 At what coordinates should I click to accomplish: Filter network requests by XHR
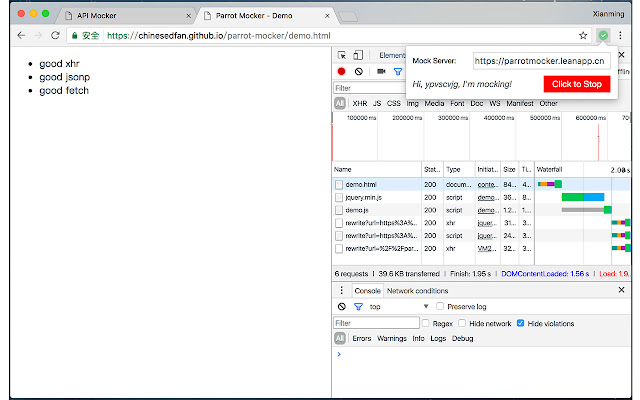click(x=360, y=104)
